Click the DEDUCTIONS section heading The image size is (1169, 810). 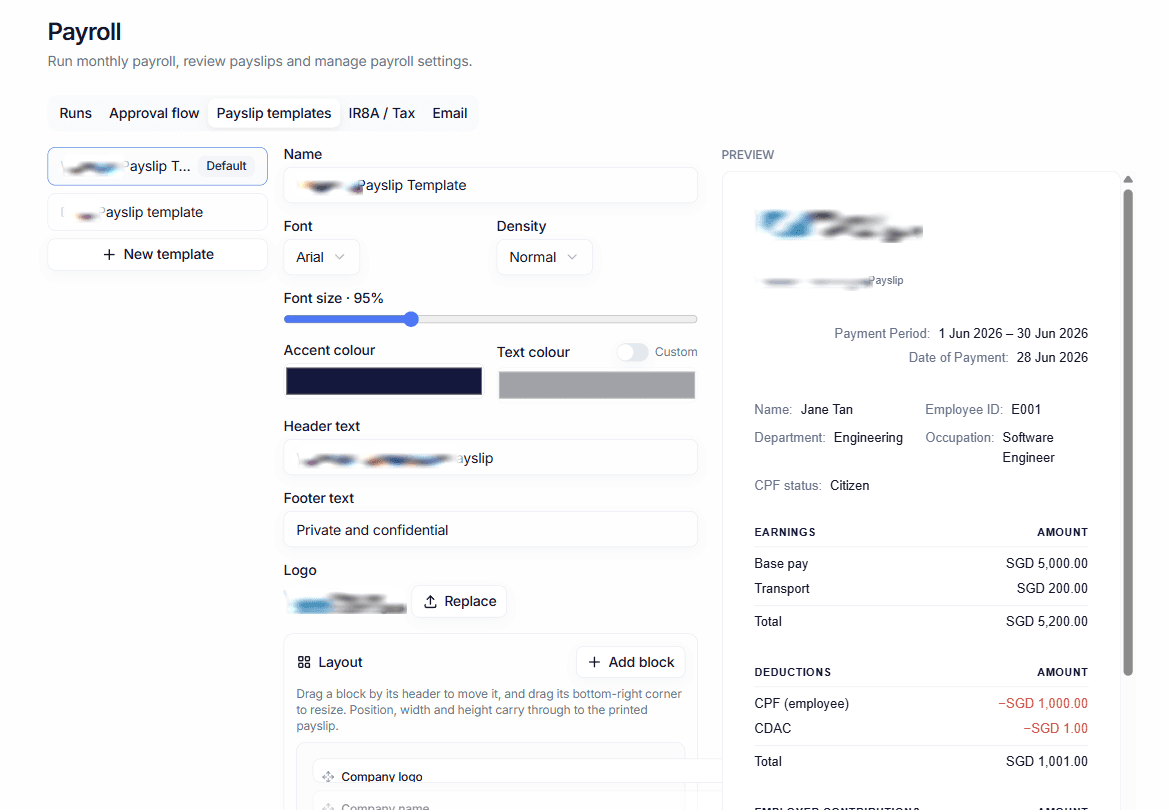[793, 672]
